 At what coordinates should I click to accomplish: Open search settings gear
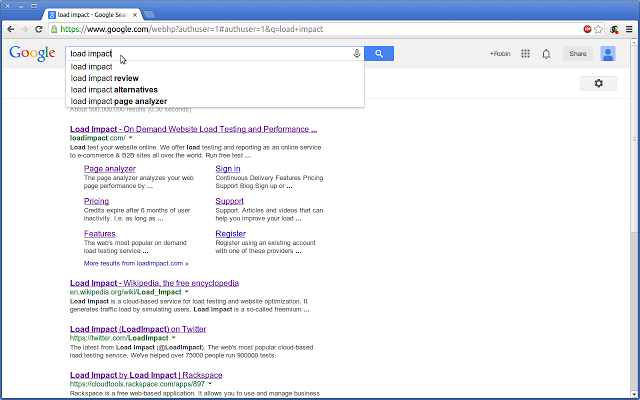point(598,83)
